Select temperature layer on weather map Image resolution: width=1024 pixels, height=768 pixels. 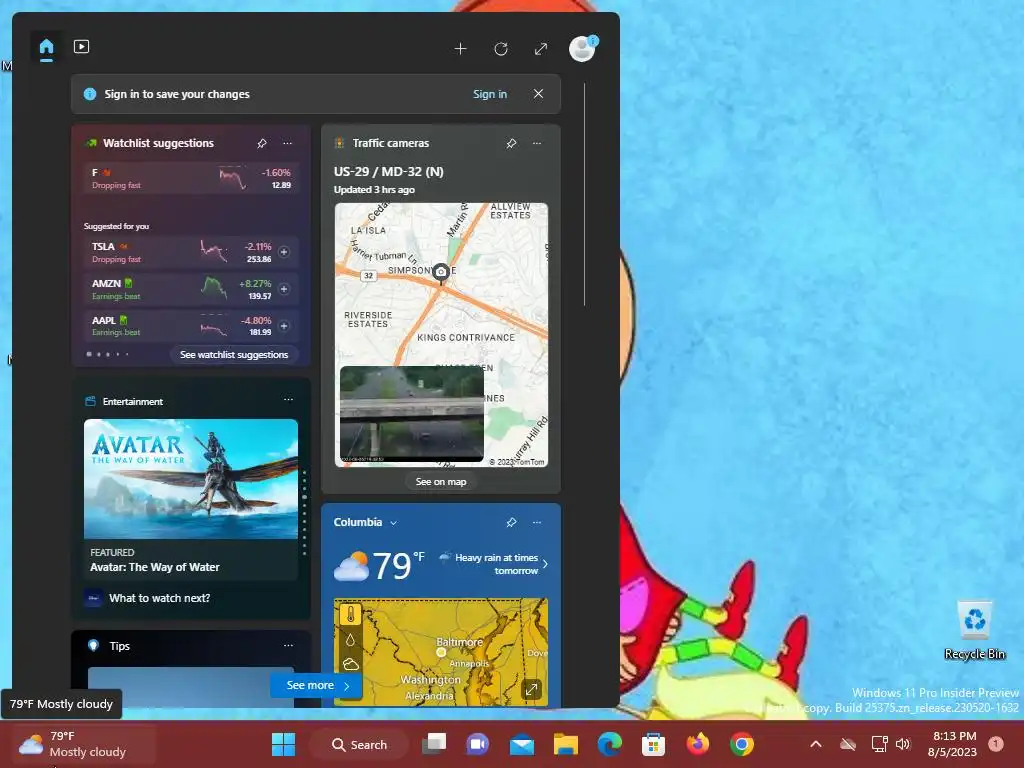click(x=350, y=615)
